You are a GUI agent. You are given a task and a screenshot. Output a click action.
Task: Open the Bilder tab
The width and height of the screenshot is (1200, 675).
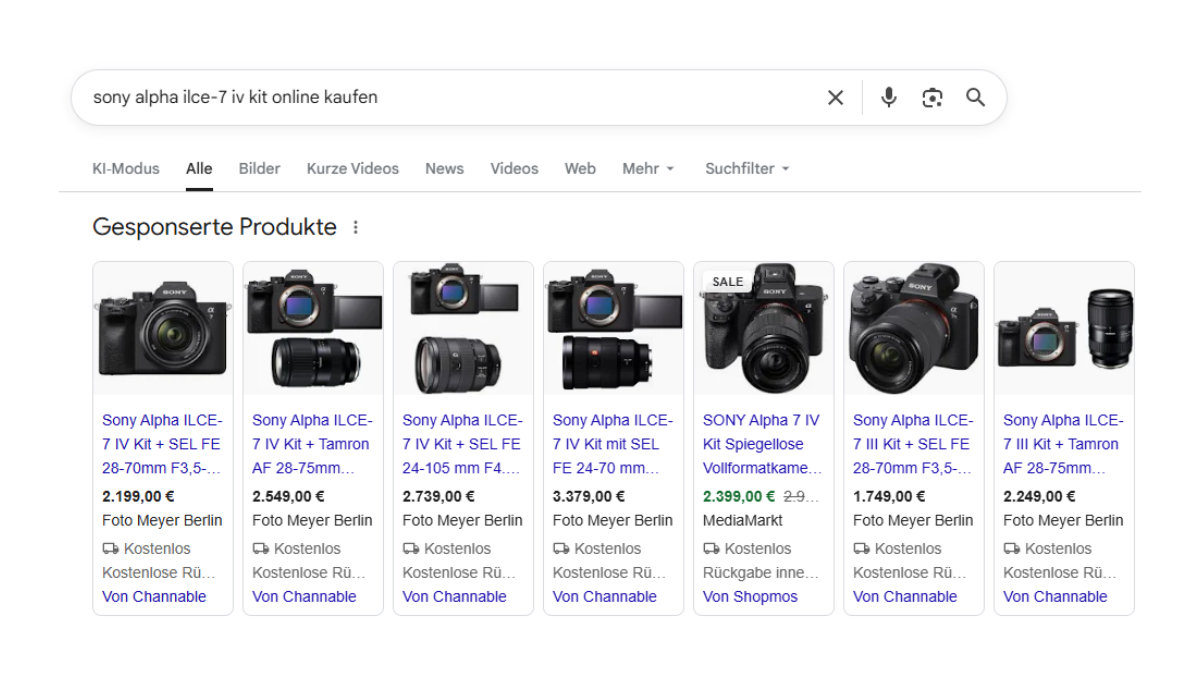coord(259,169)
